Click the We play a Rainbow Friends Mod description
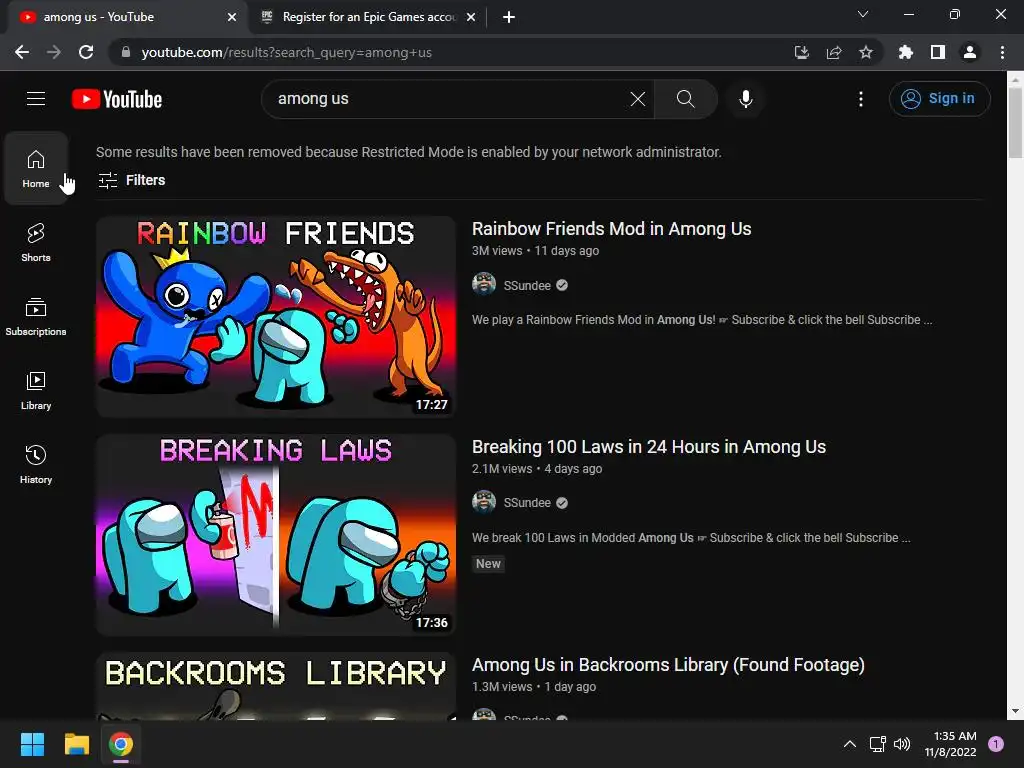1024x768 pixels. click(702, 320)
